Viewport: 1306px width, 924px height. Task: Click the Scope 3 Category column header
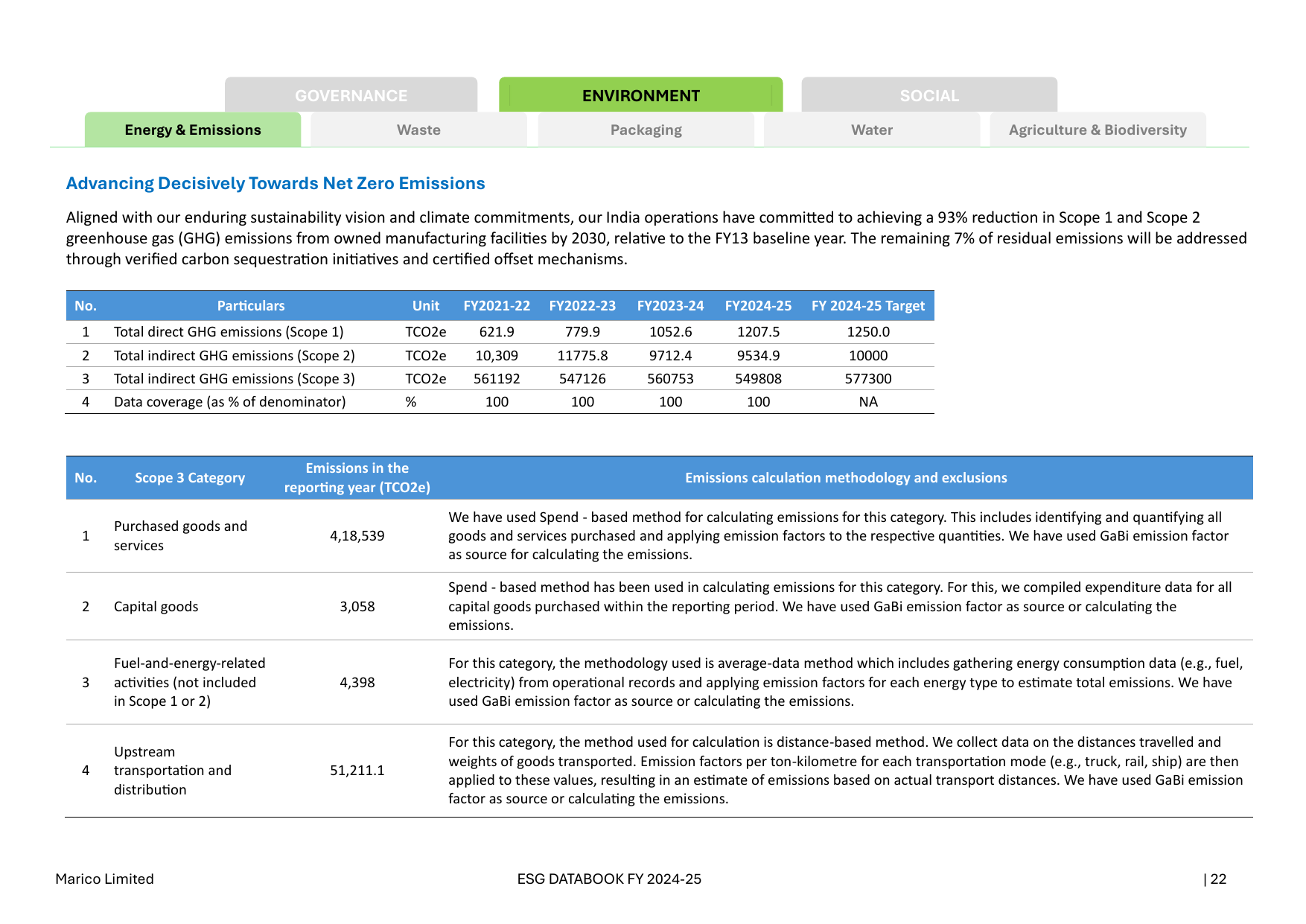[190, 478]
